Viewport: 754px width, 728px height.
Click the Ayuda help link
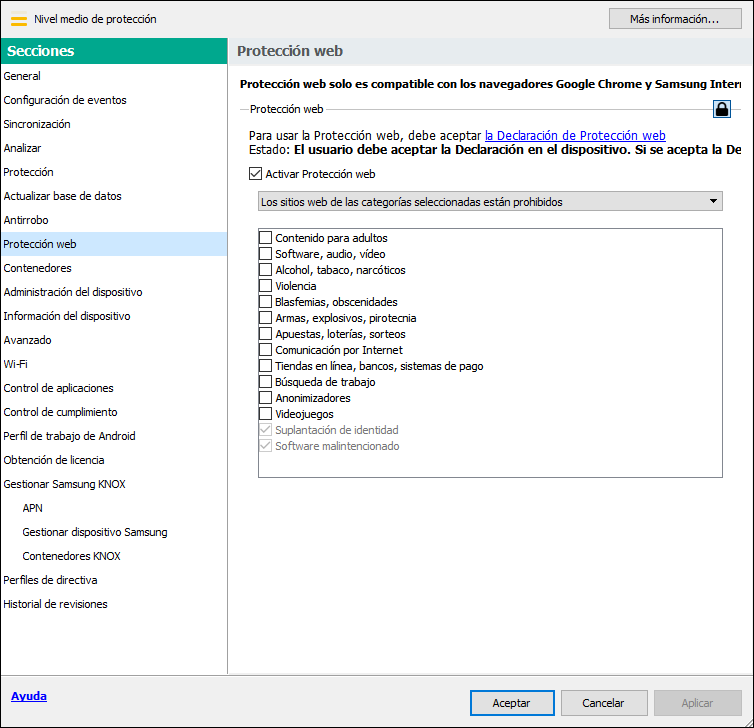coord(28,696)
